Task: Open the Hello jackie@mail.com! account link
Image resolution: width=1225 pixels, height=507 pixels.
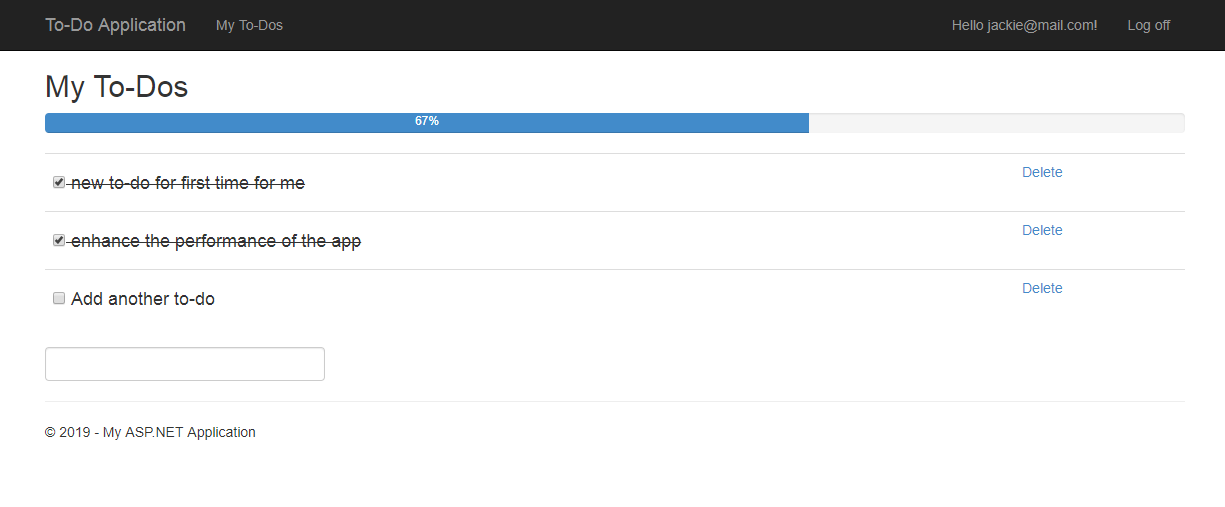Action: click(1024, 25)
